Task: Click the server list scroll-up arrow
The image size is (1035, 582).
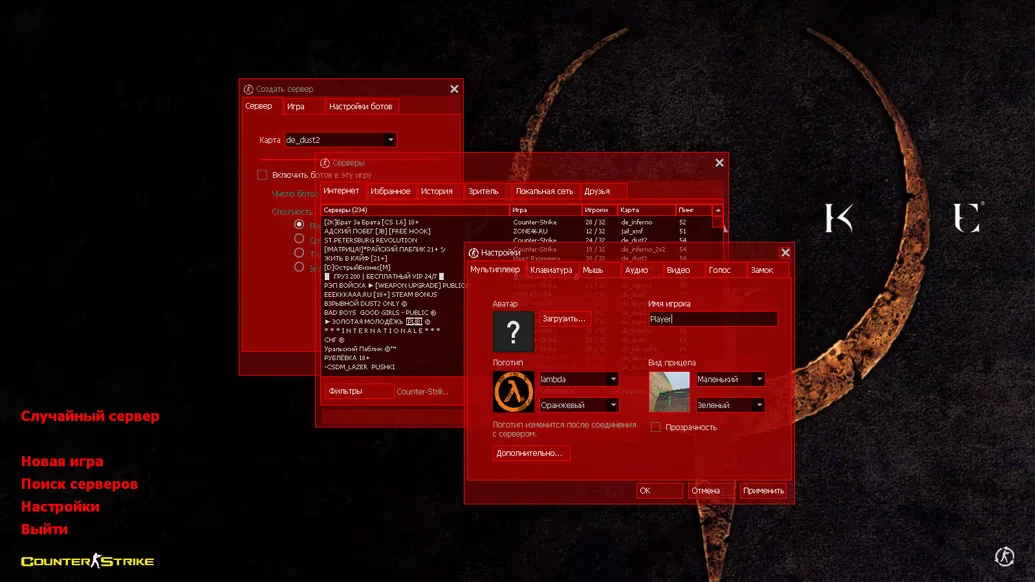Action: click(x=718, y=210)
